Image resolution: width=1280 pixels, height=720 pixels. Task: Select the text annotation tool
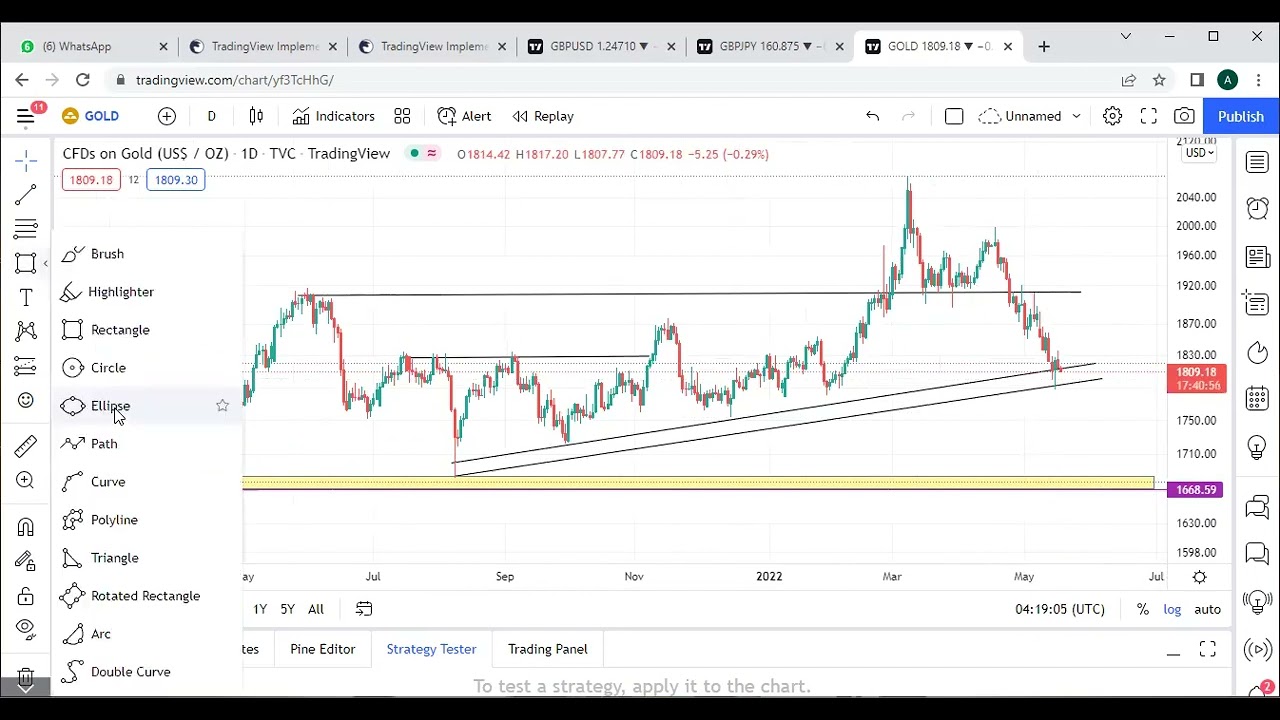tap(26, 298)
